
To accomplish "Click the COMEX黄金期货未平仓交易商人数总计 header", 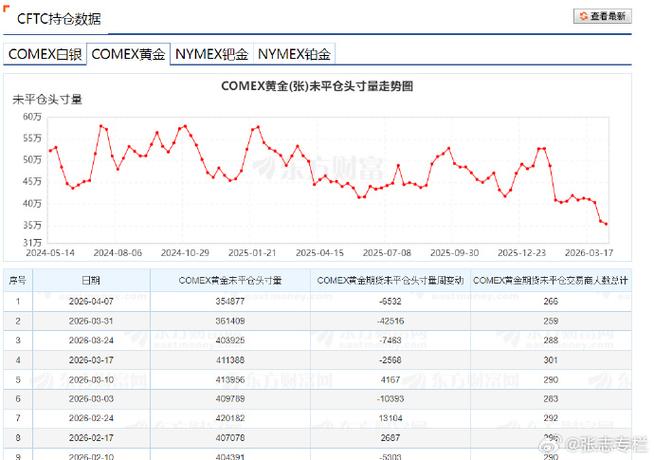I will tap(551, 280).
